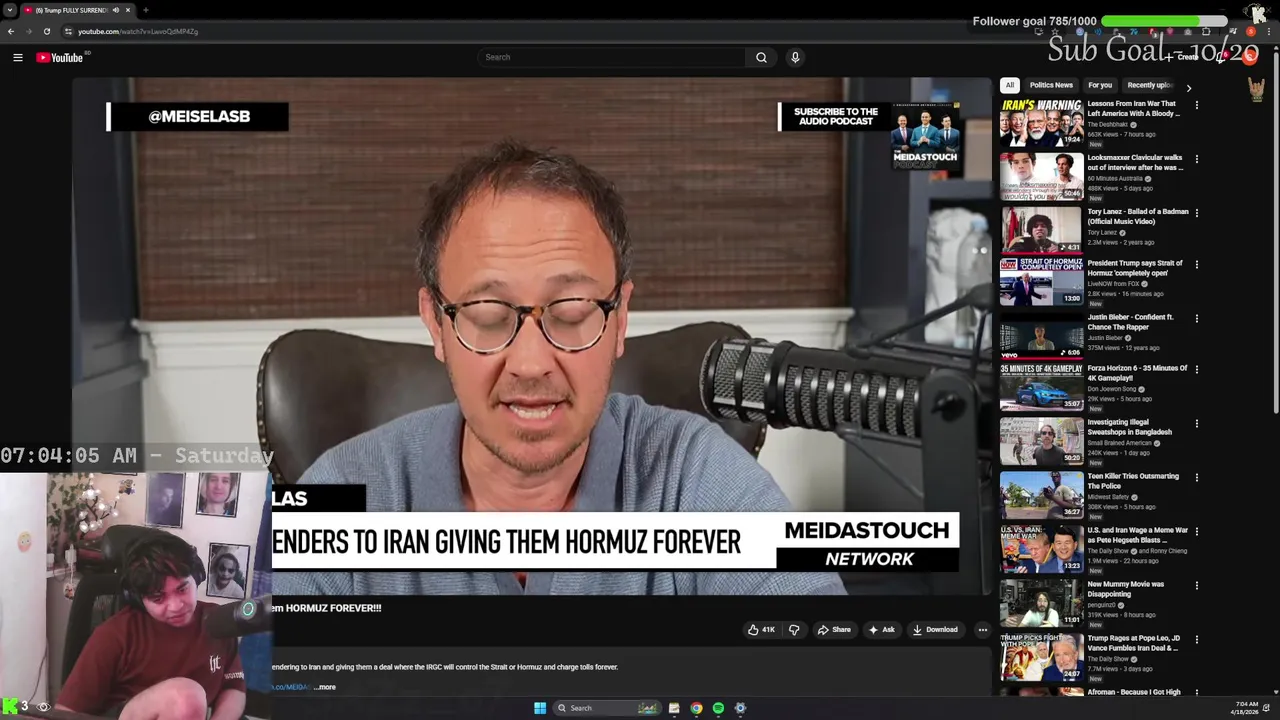The image size is (1280, 720).
Task: Visit Midwest Safety channel name
Action: coord(1108,497)
